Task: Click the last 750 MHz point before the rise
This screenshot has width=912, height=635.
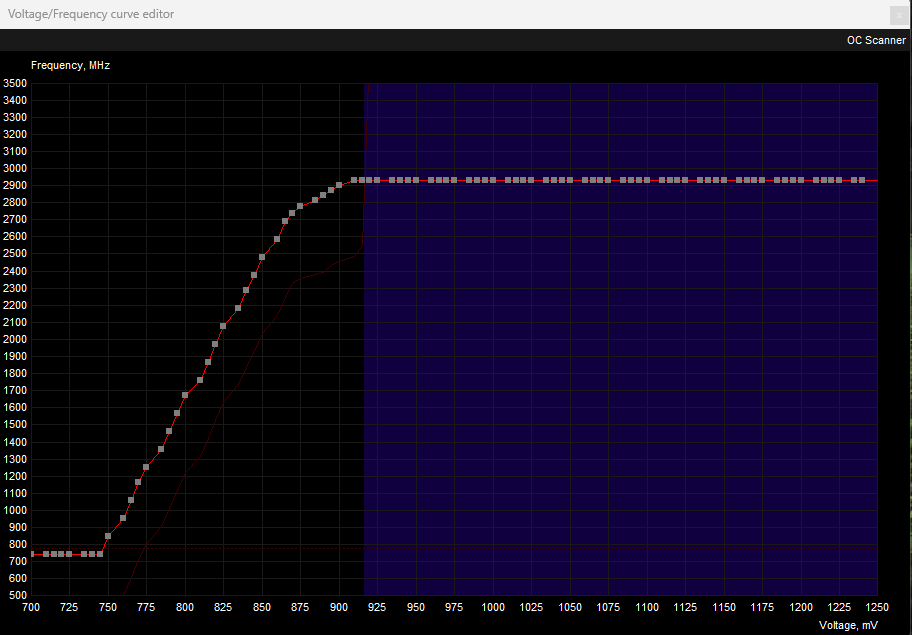Action: click(x=100, y=554)
